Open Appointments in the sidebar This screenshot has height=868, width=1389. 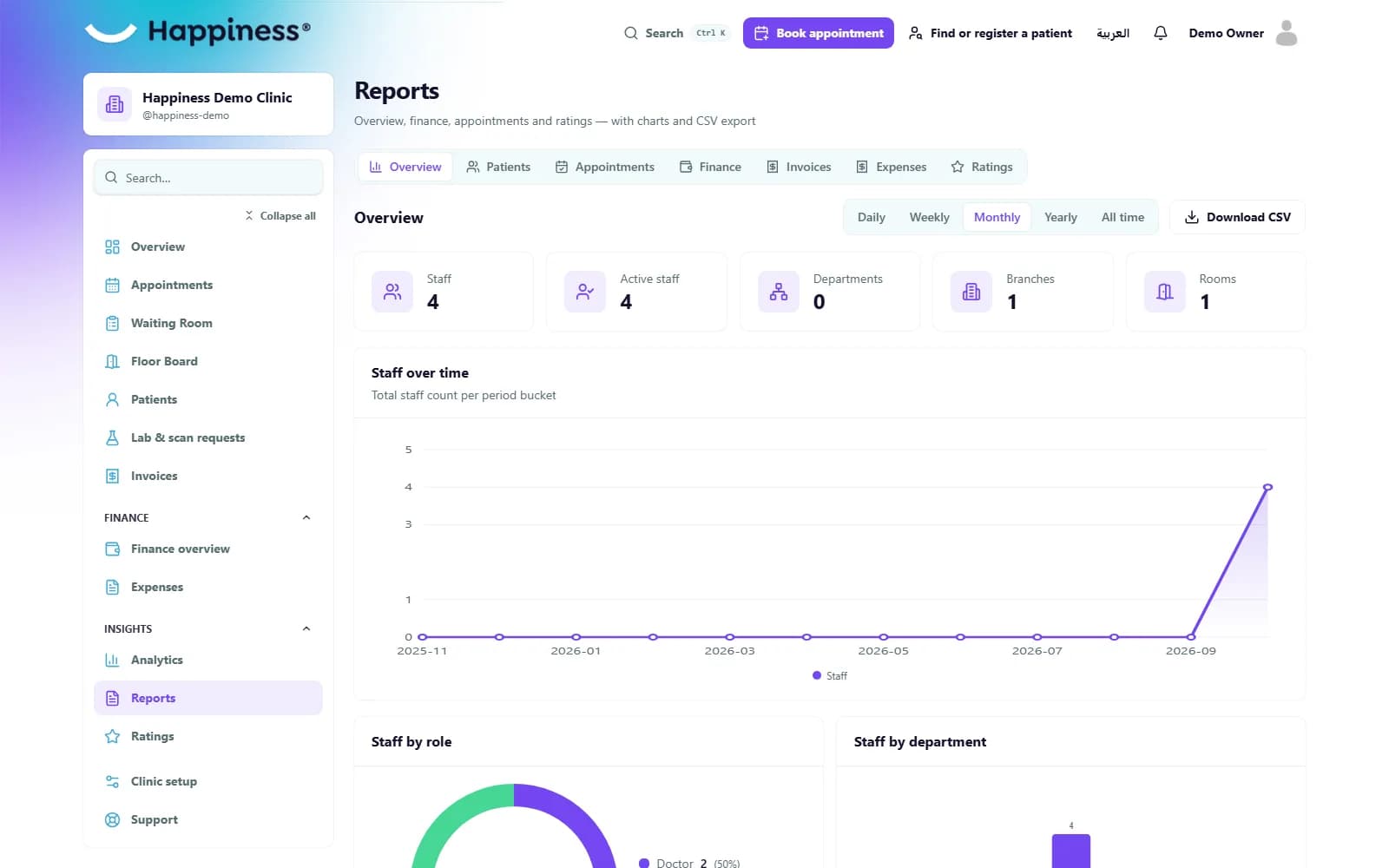pos(208,285)
